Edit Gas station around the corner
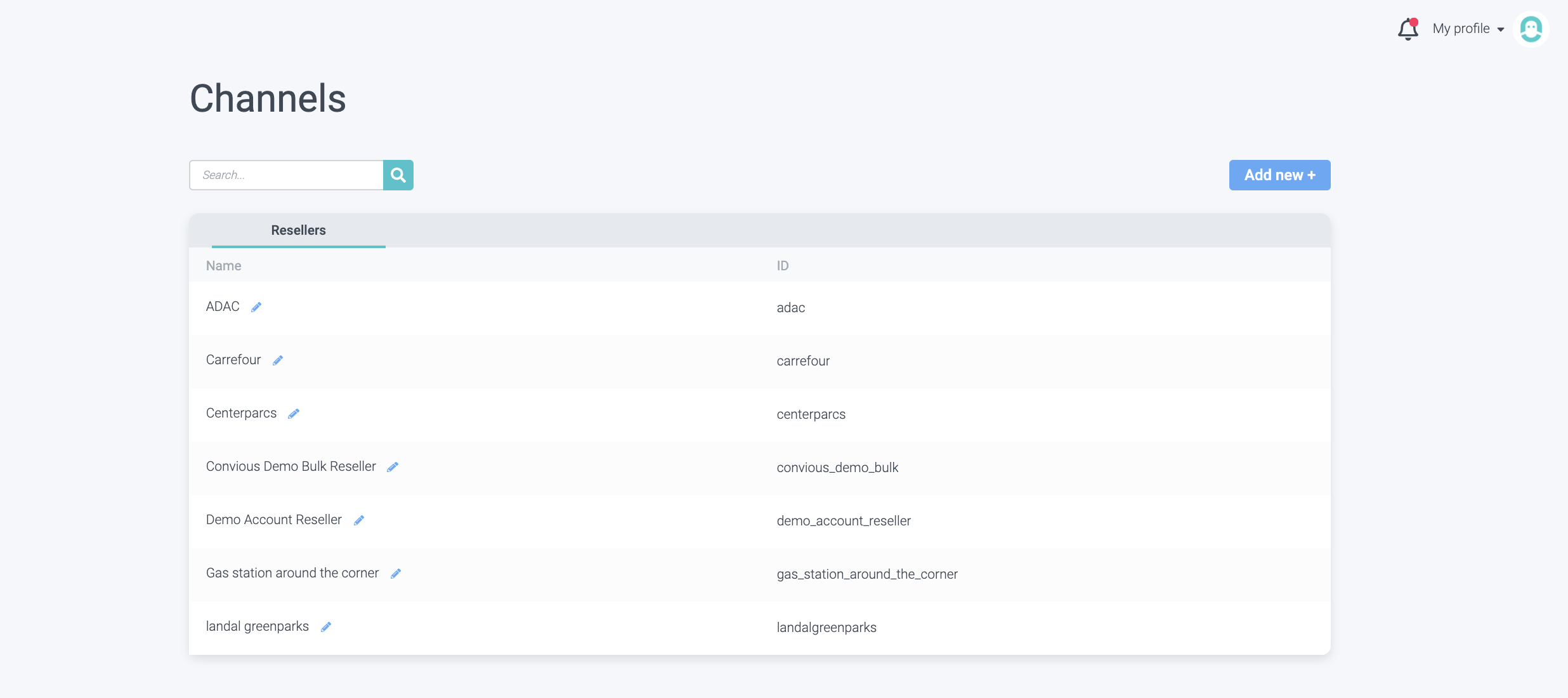1568x698 pixels. click(x=396, y=574)
